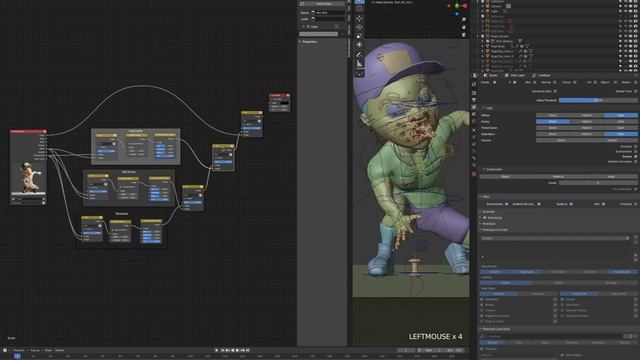Click the Render Layers node header
The width and height of the screenshot is (640, 360).
point(28,131)
